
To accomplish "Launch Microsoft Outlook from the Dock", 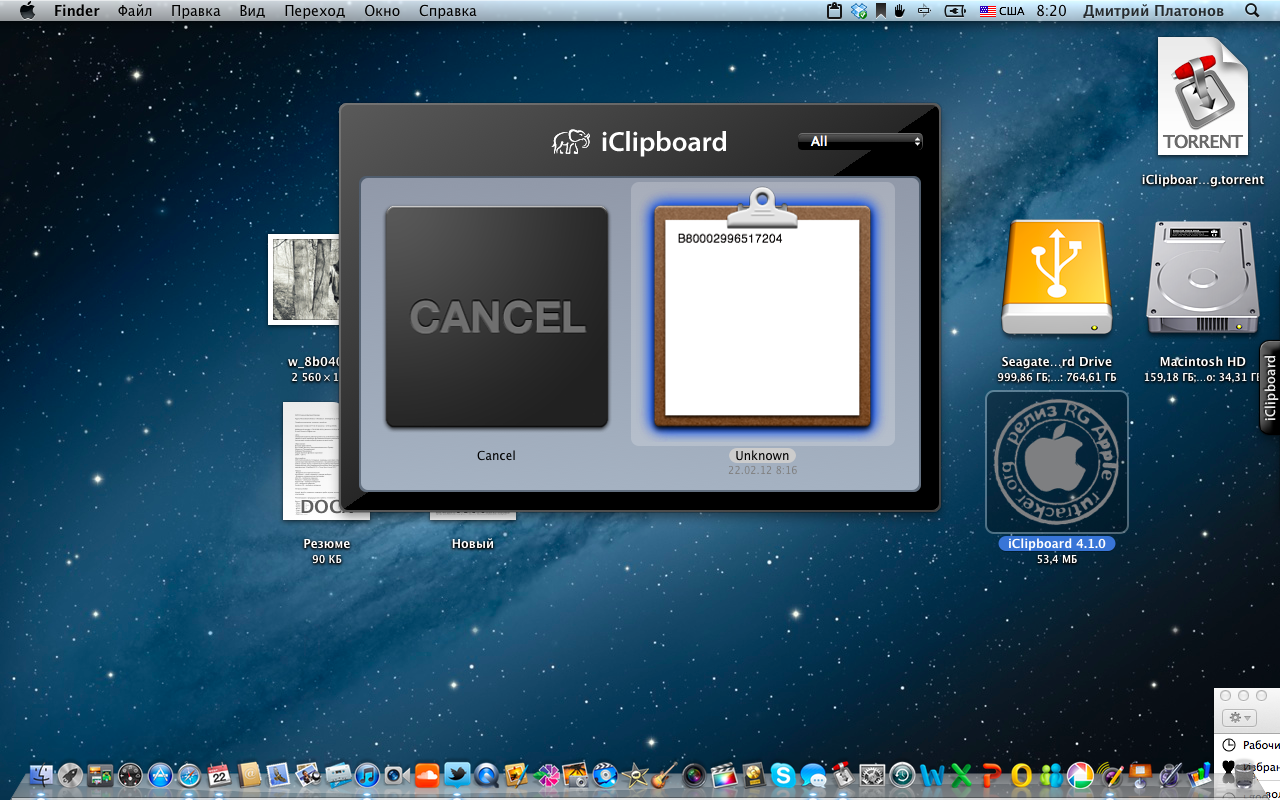I will (1021, 775).
